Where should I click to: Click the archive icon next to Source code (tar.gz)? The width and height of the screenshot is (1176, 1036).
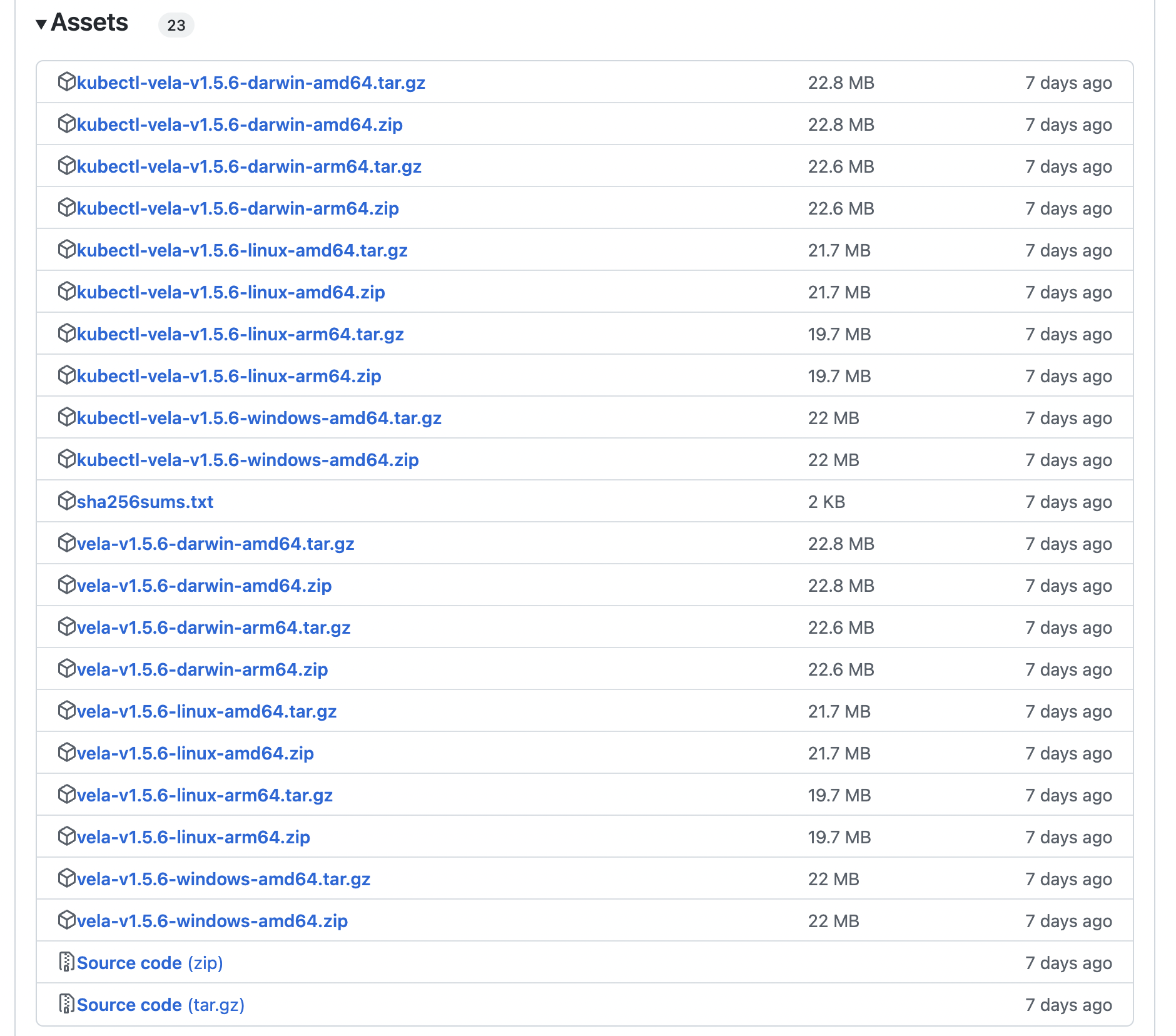click(x=66, y=1004)
